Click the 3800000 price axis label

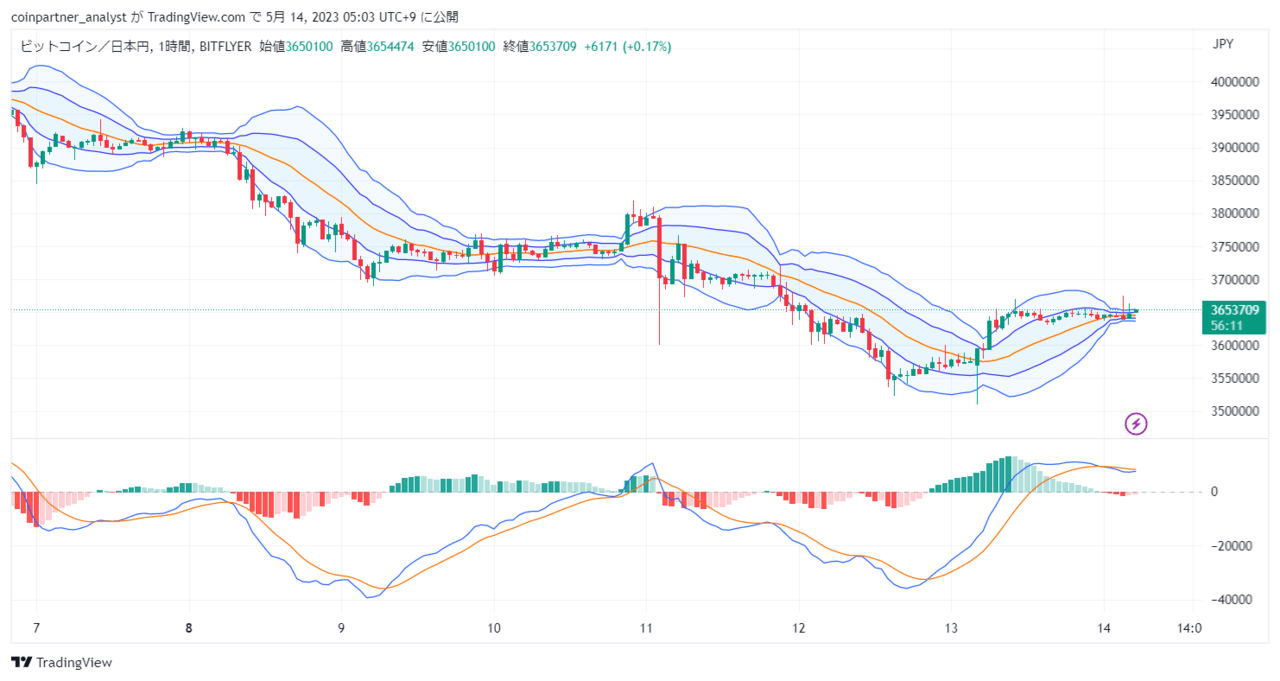tap(1235, 214)
